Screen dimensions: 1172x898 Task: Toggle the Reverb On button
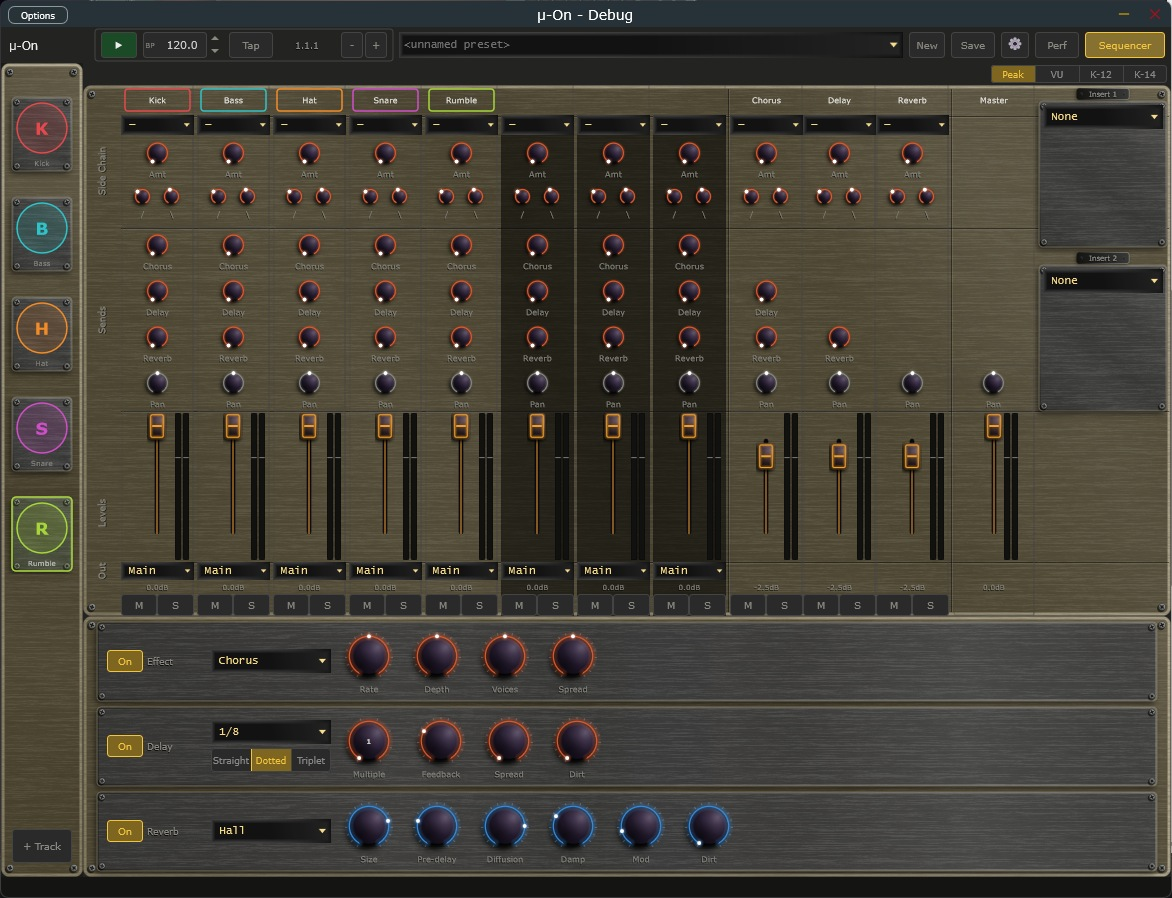point(125,831)
